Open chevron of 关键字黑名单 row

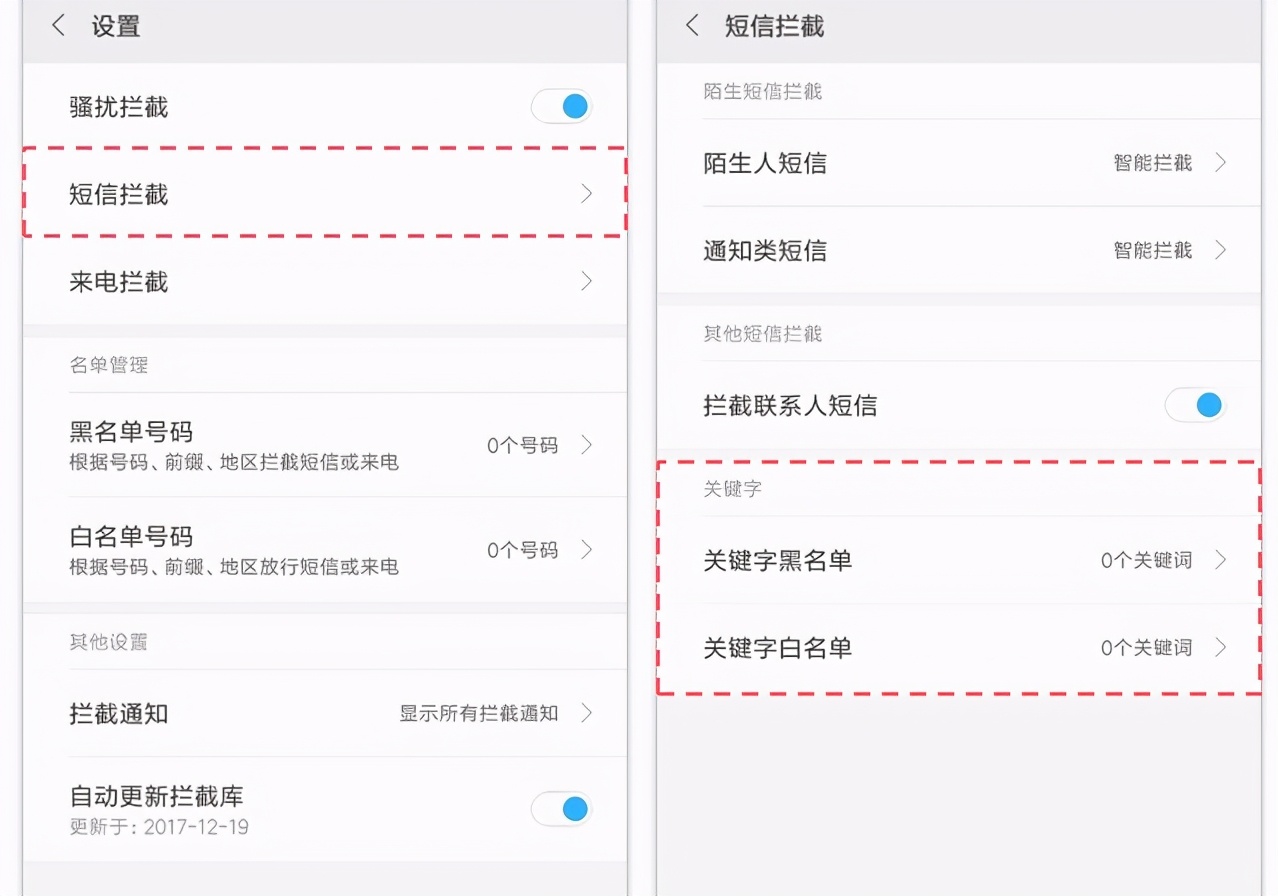tap(1220, 560)
